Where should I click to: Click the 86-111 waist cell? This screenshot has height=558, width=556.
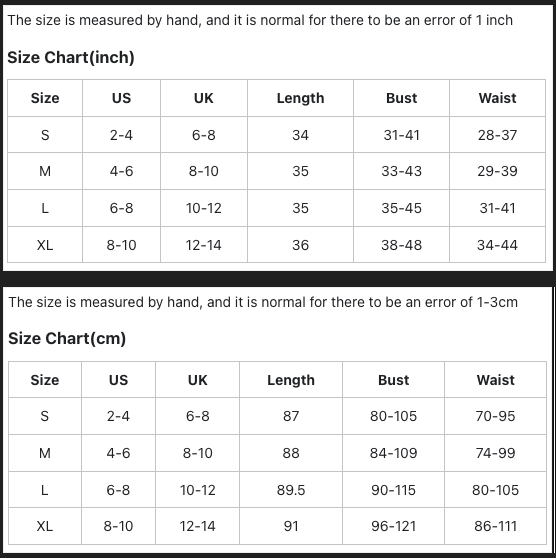point(495,526)
